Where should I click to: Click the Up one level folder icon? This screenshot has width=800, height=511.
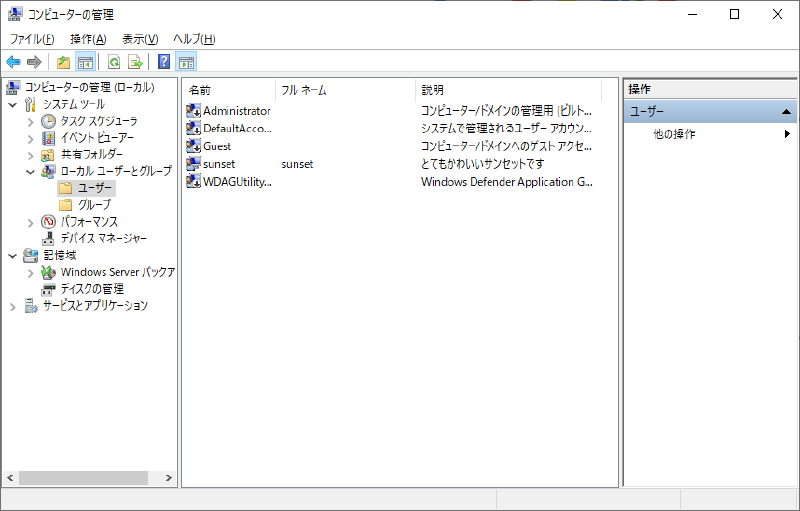pos(64,62)
